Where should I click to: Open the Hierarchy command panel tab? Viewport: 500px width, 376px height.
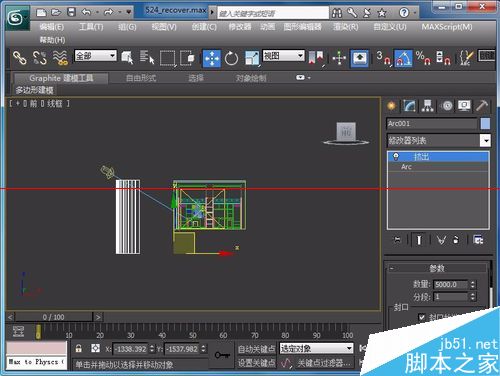click(x=428, y=106)
